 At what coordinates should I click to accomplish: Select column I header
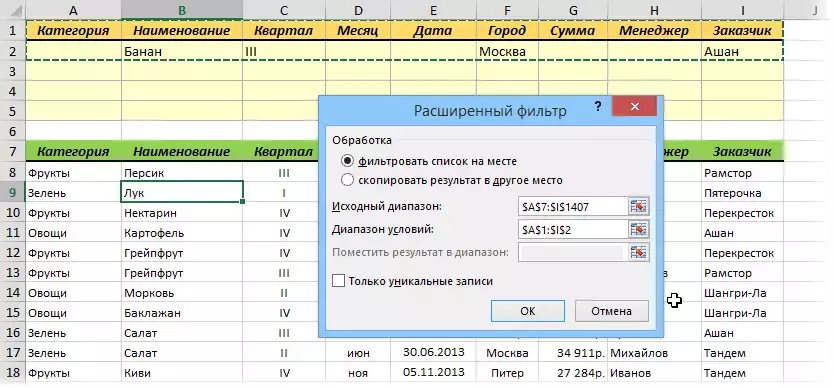click(743, 10)
